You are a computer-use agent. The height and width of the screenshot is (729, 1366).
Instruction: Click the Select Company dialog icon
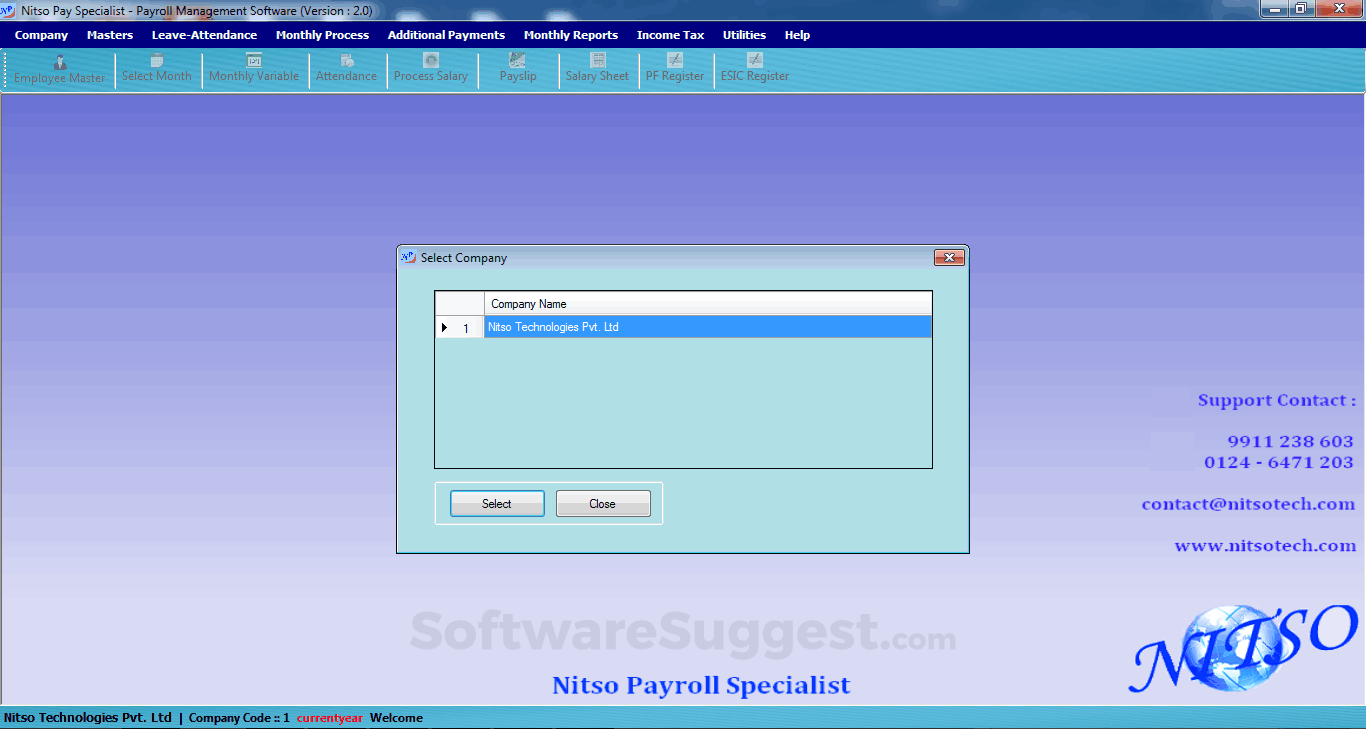(x=408, y=257)
